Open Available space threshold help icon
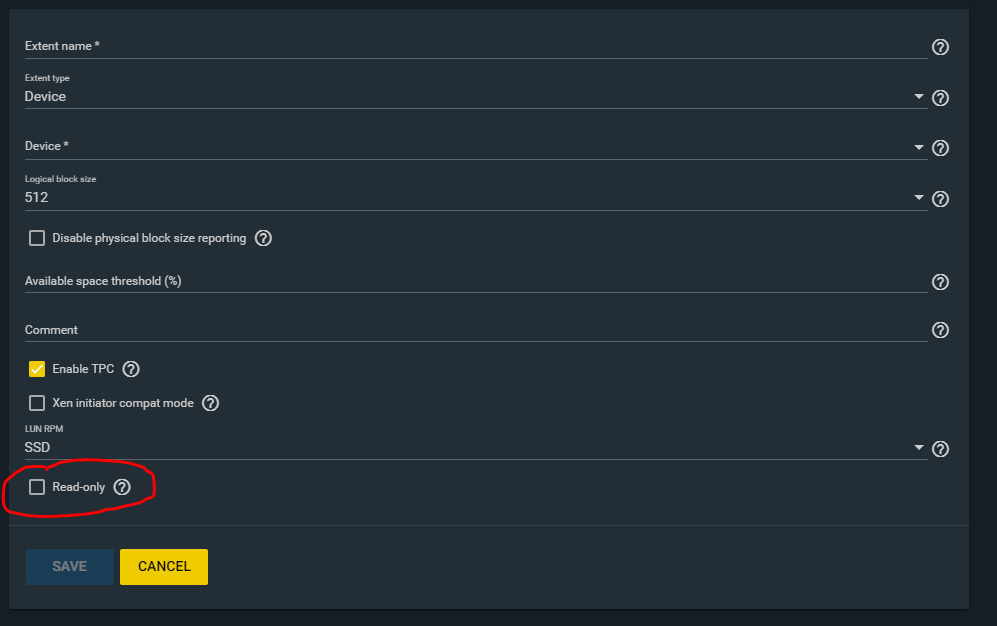This screenshot has height=626, width=997. pos(940,282)
